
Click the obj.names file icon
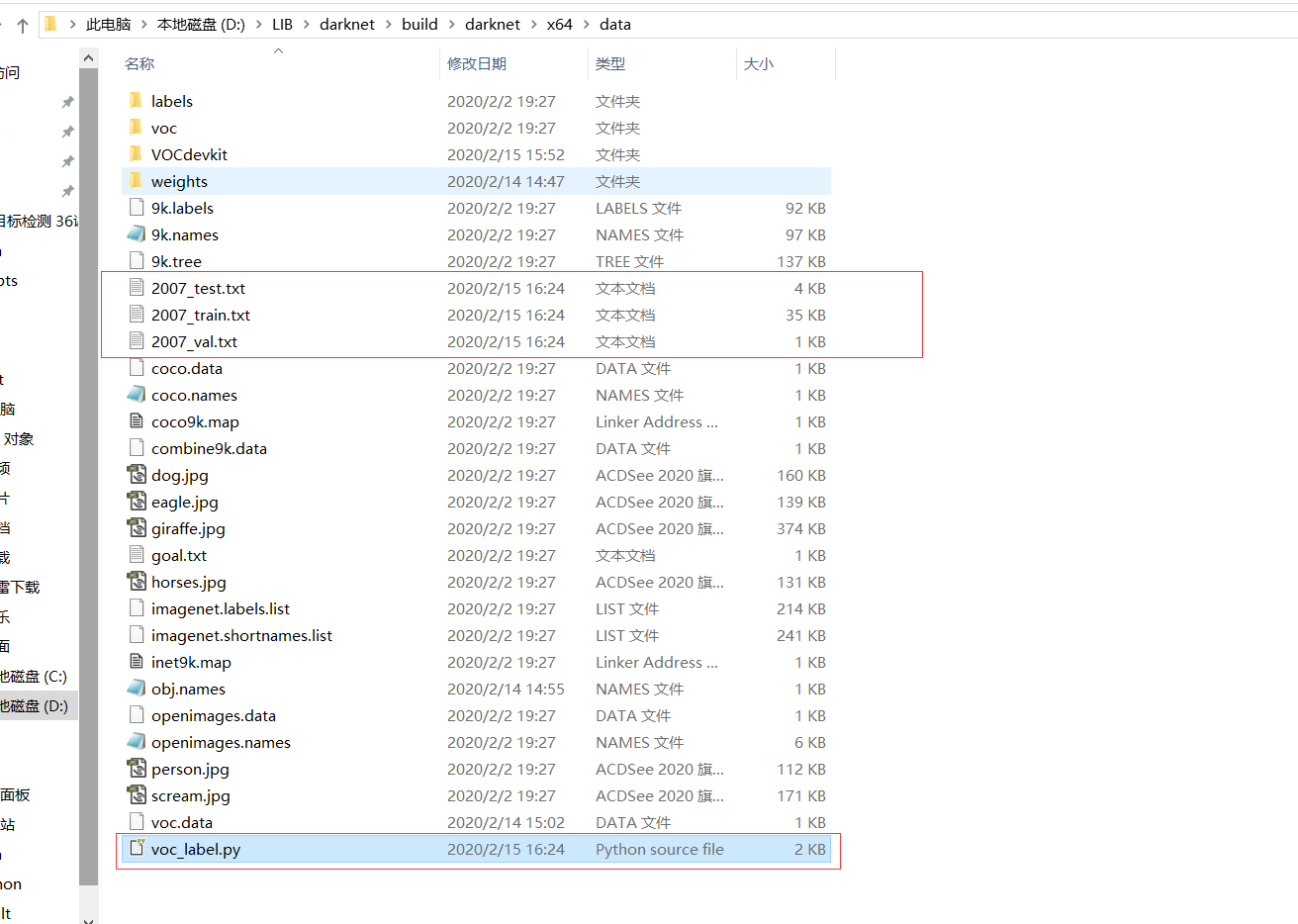[x=137, y=688]
